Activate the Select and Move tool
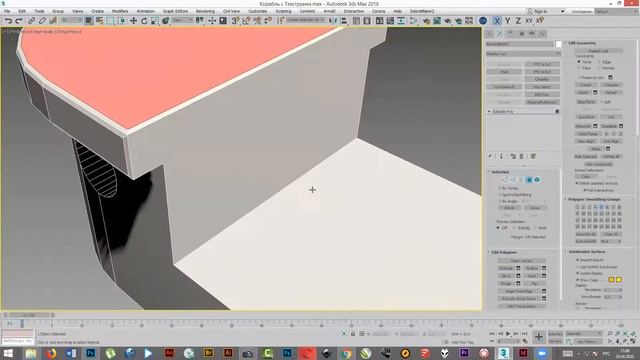Screen dimensions: 640x360 point(133,20)
